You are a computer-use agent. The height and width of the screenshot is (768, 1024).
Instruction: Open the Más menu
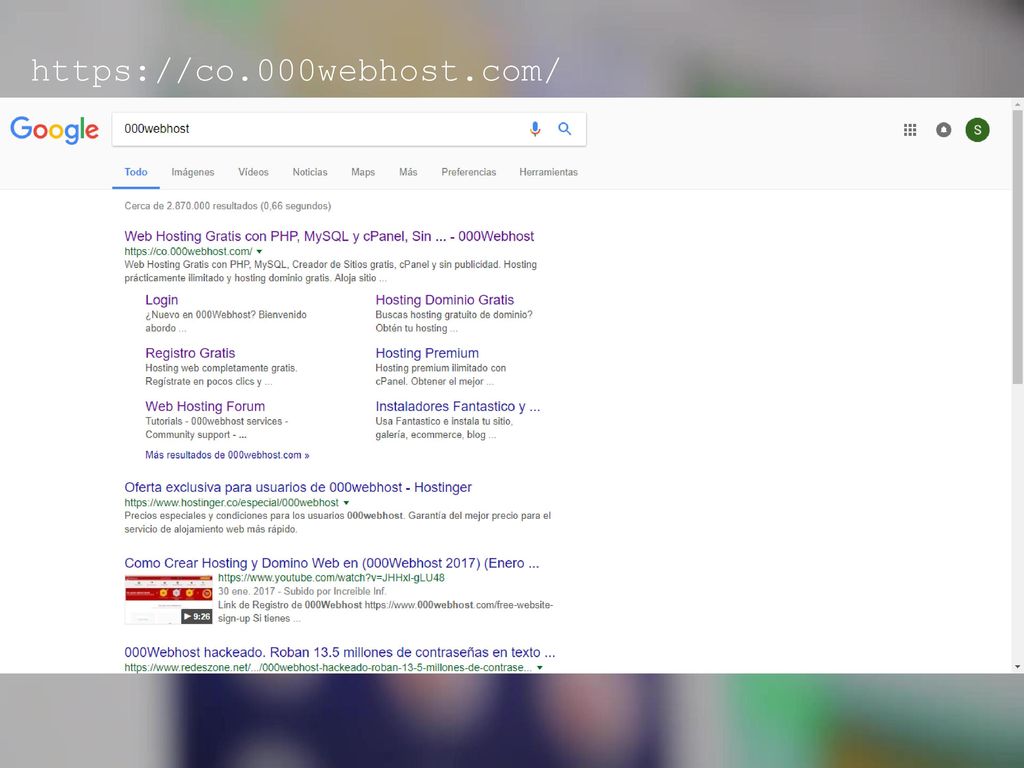tap(408, 172)
